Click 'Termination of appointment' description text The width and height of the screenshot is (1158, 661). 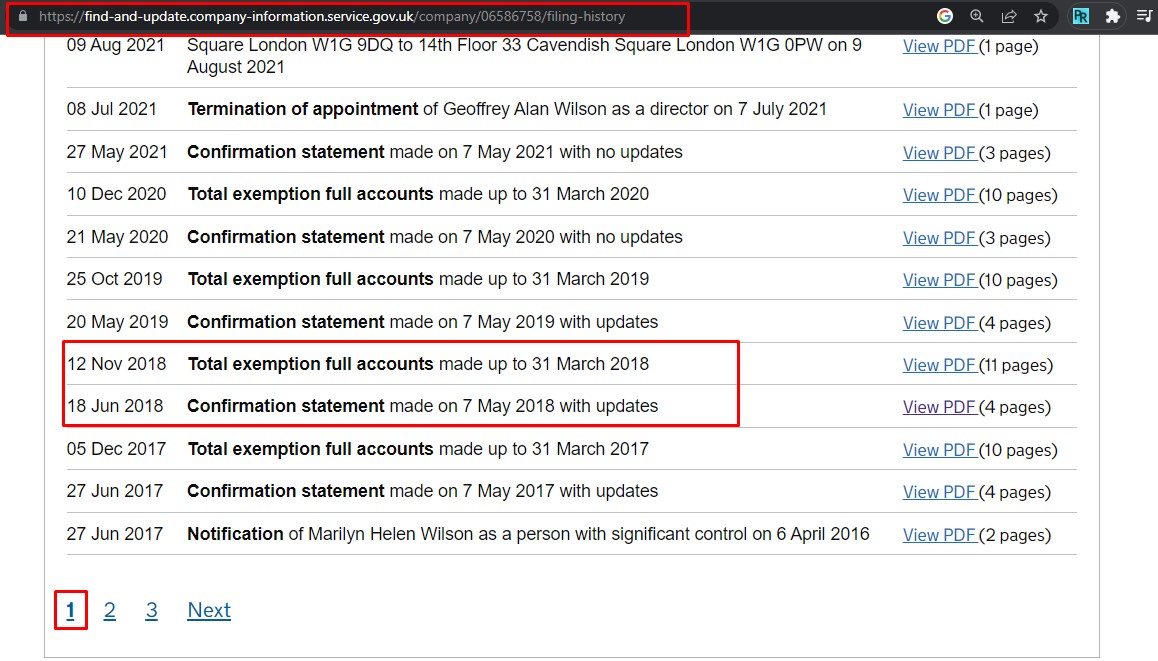(302, 109)
